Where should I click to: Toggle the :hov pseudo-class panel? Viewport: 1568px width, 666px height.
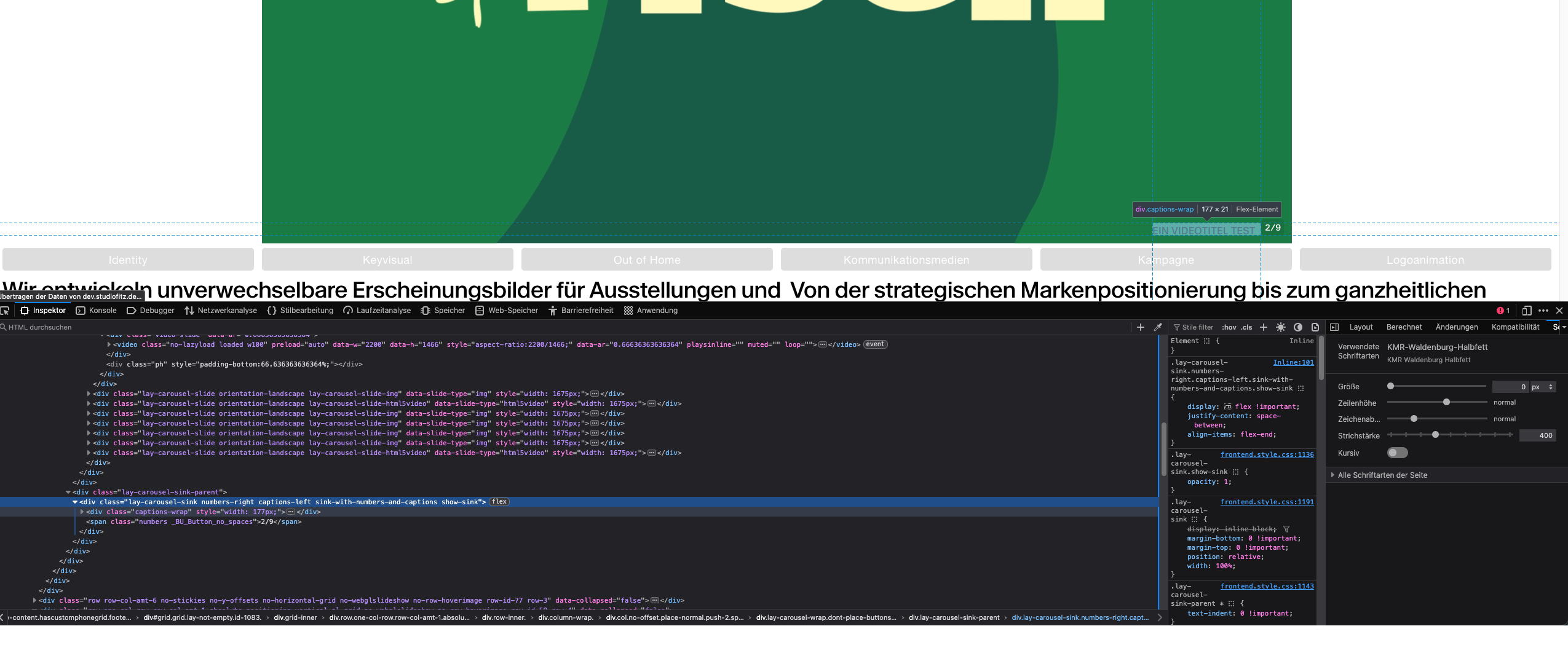1229,327
